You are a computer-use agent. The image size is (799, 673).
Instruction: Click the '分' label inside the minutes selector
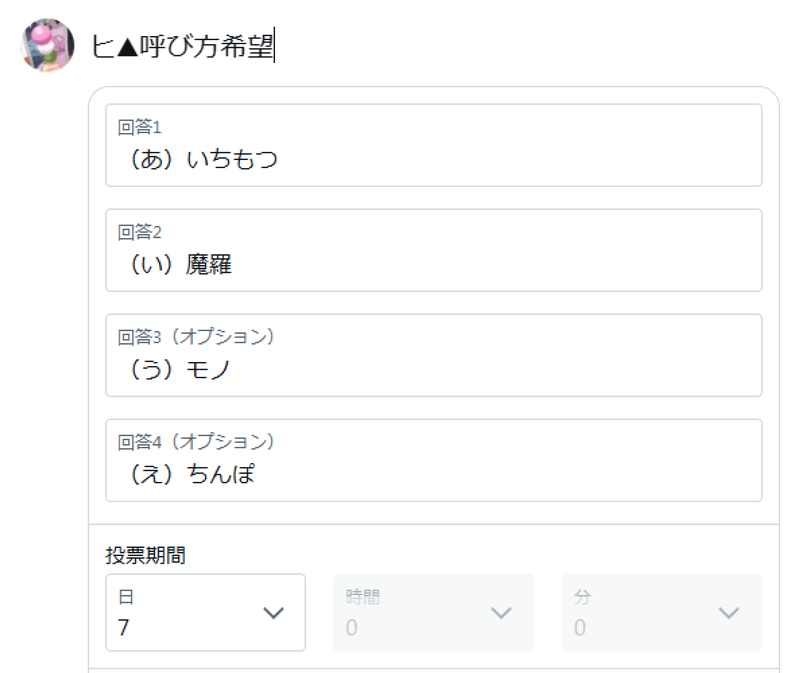click(x=582, y=597)
